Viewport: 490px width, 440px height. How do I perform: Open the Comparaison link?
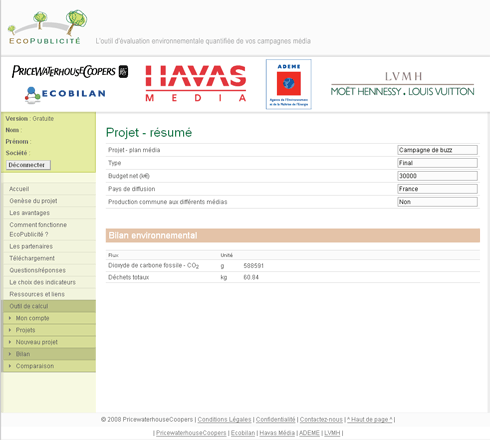(x=35, y=366)
